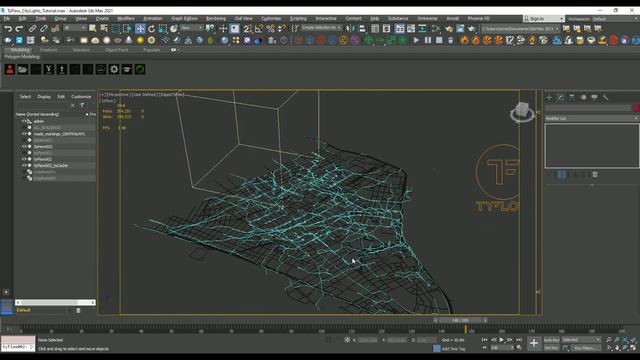The image size is (640, 360).
Task: Click the Name (Sorted Ascending) column header
Action: (x=37, y=114)
